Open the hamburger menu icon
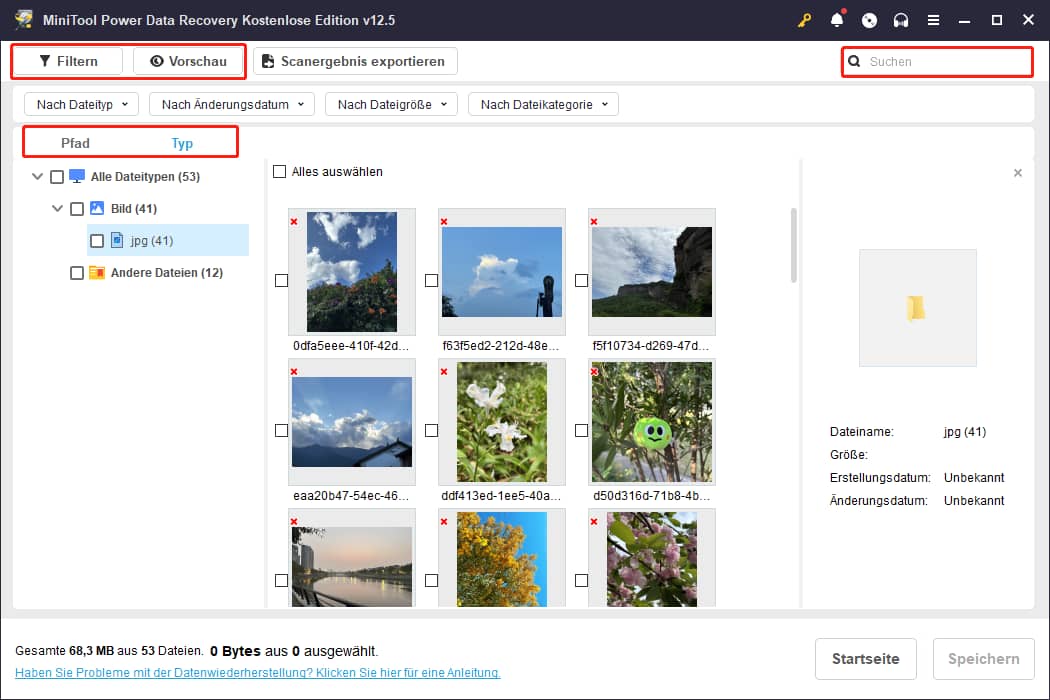The image size is (1050, 700). [933, 20]
